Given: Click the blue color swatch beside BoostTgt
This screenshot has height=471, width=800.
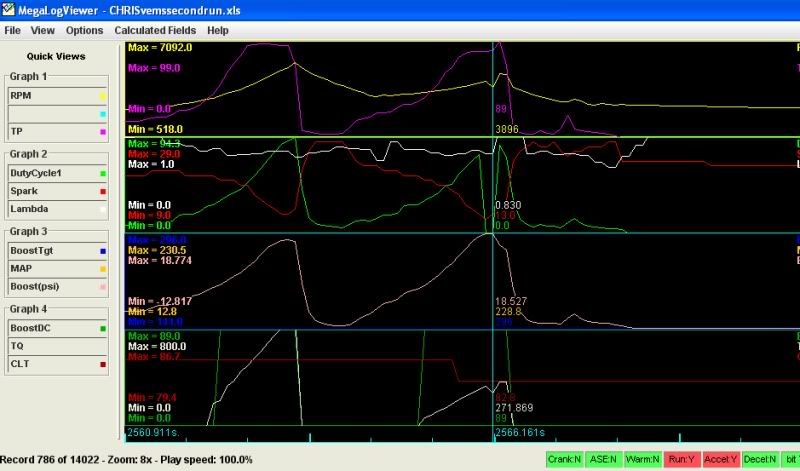Looking at the screenshot, I should [x=103, y=251].
